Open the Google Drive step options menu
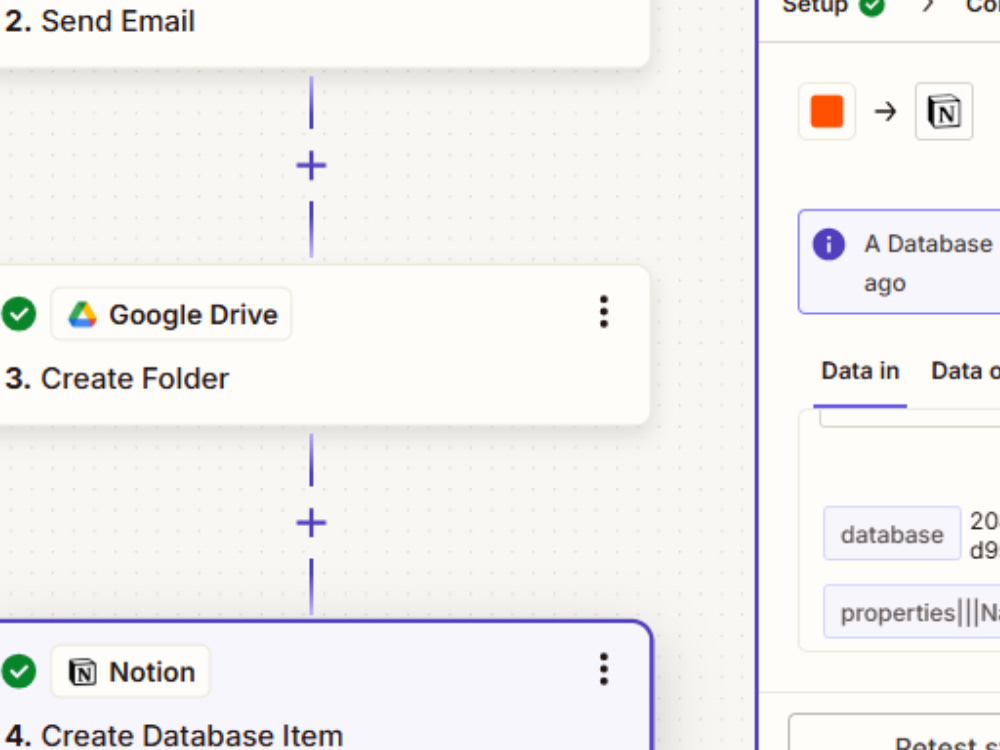Image resolution: width=1000 pixels, height=750 pixels. (603, 312)
